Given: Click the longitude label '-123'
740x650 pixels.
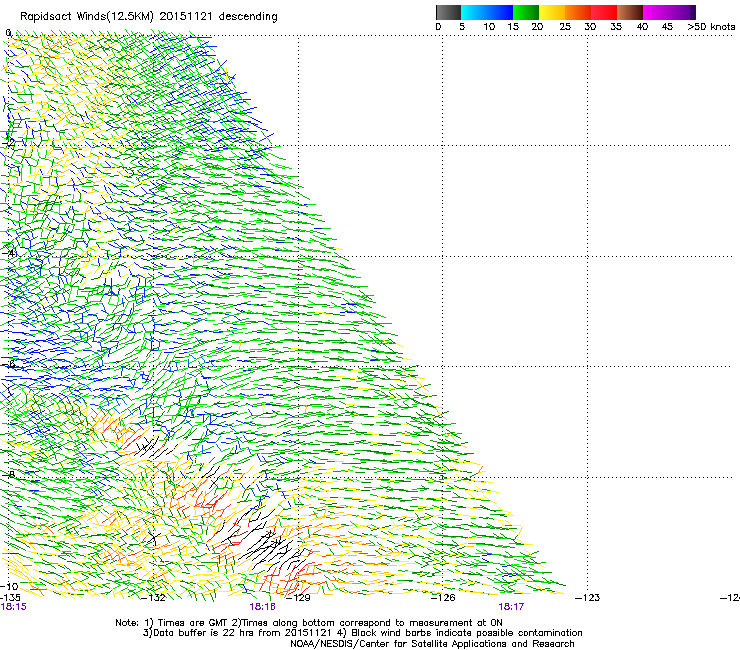Looking at the screenshot, I should [x=588, y=598].
